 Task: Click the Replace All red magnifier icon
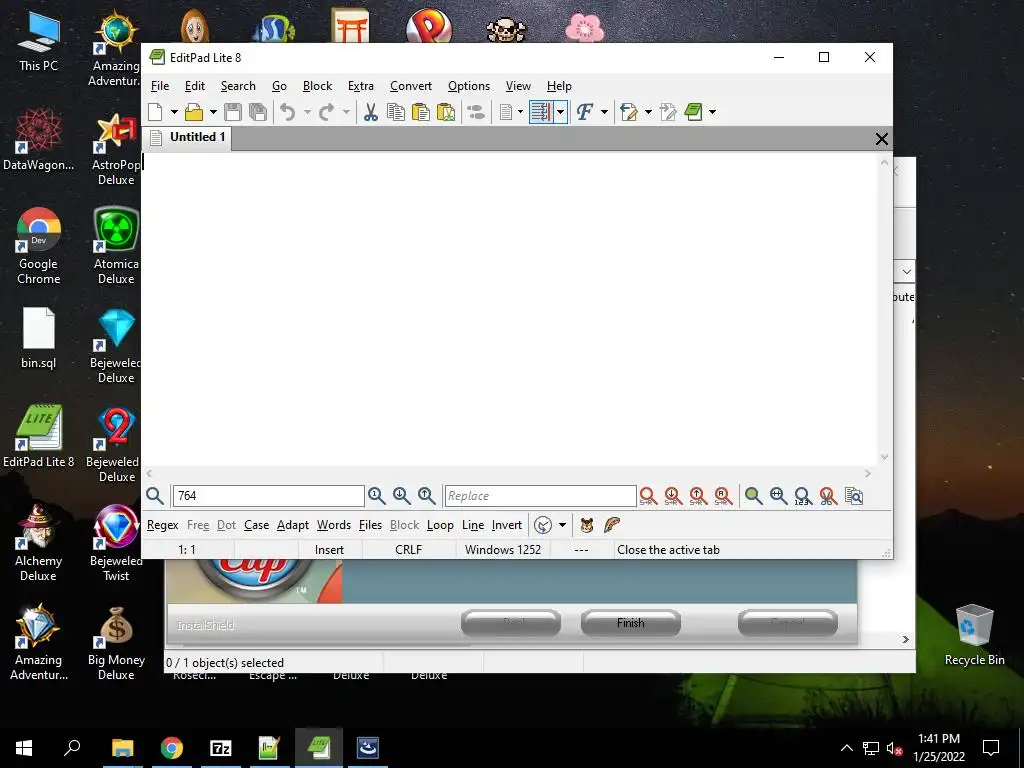point(723,496)
